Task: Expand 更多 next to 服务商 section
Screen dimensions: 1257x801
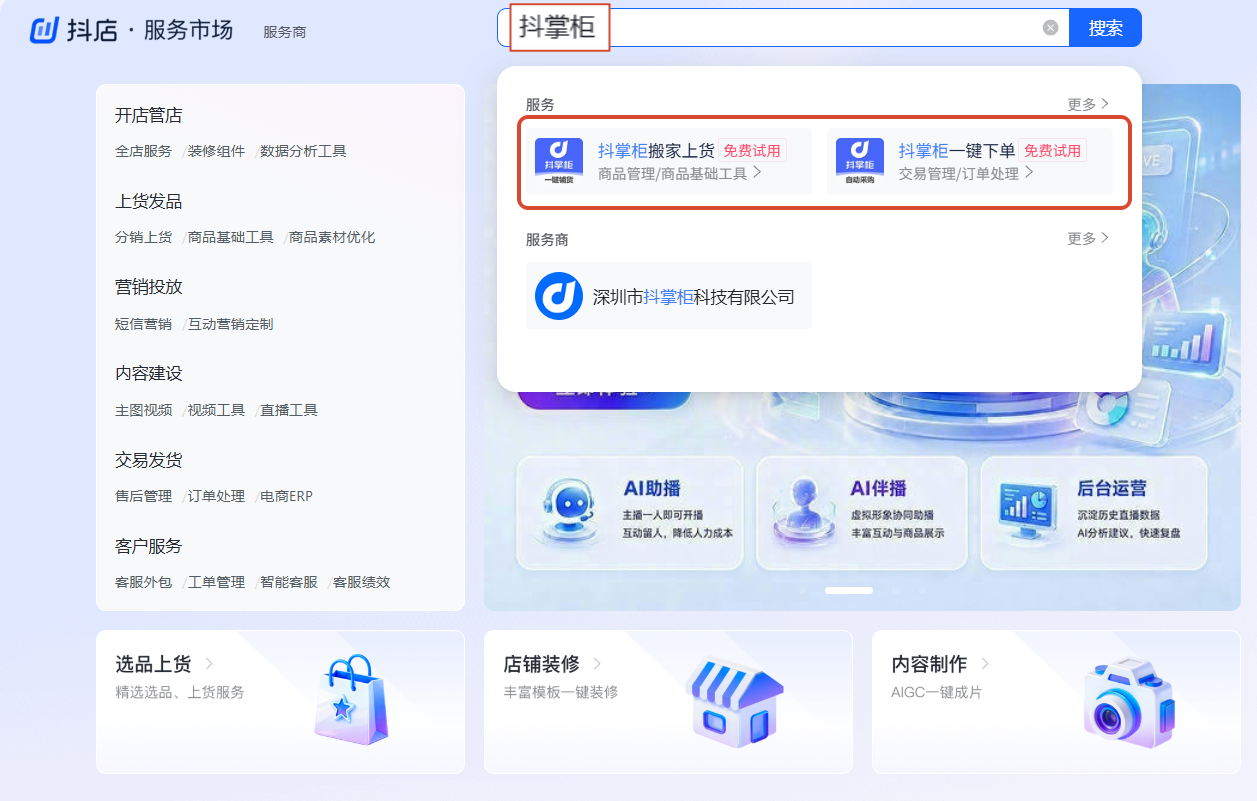Action: [1088, 238]
